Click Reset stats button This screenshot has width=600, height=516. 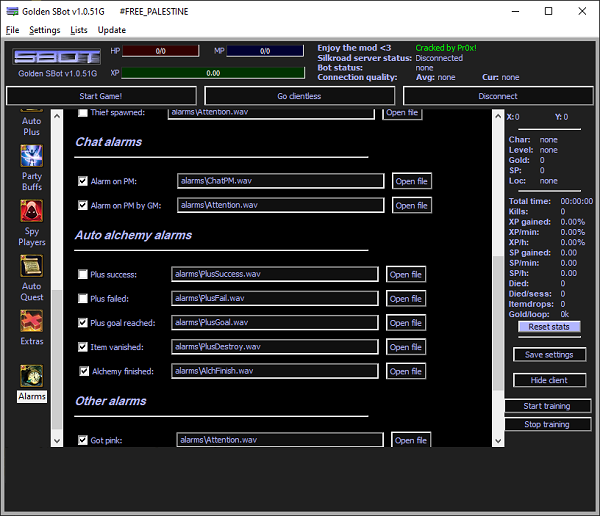click(549, 327)
